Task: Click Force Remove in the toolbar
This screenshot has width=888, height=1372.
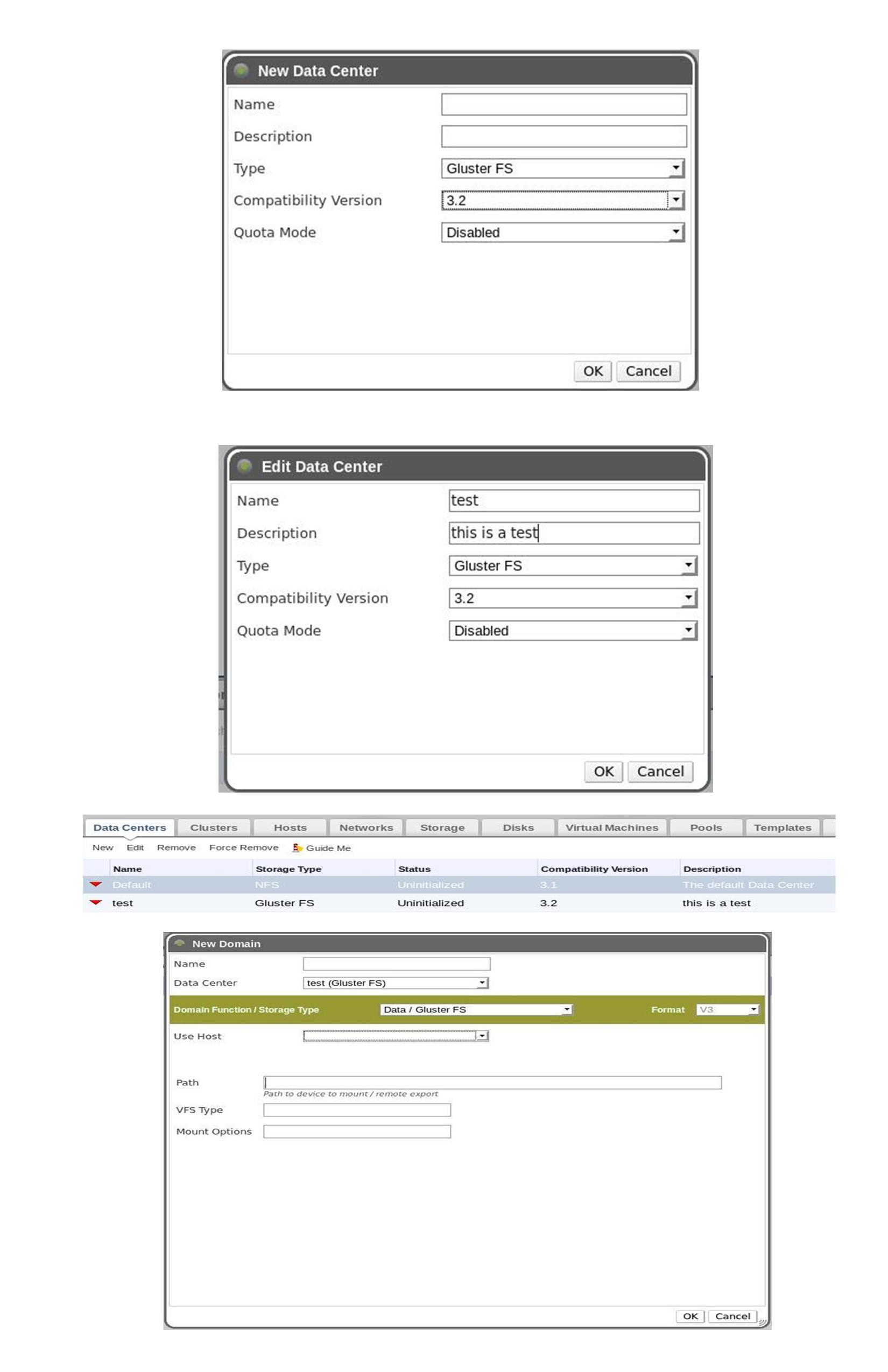Action: click(x=243, y=847)
